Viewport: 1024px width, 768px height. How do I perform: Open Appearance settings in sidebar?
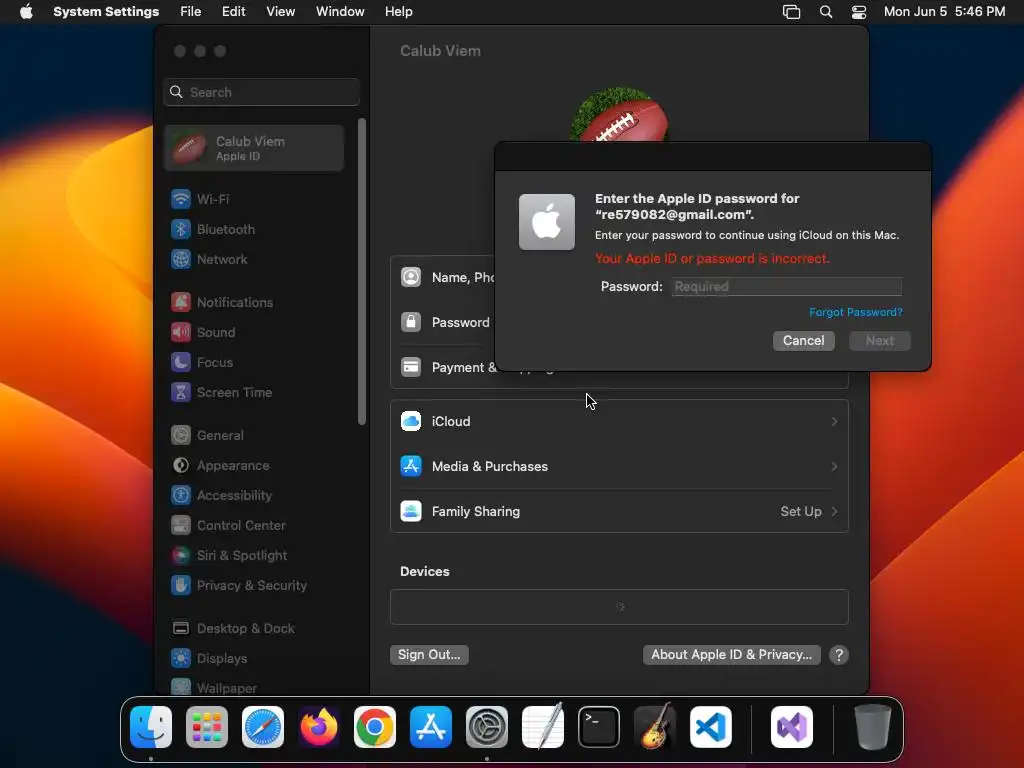[x=220, y=466]
